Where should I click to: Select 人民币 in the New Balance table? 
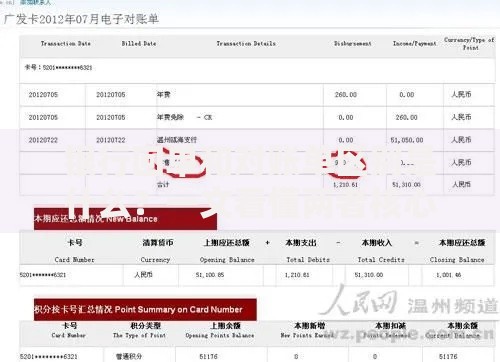click(143, 275)
